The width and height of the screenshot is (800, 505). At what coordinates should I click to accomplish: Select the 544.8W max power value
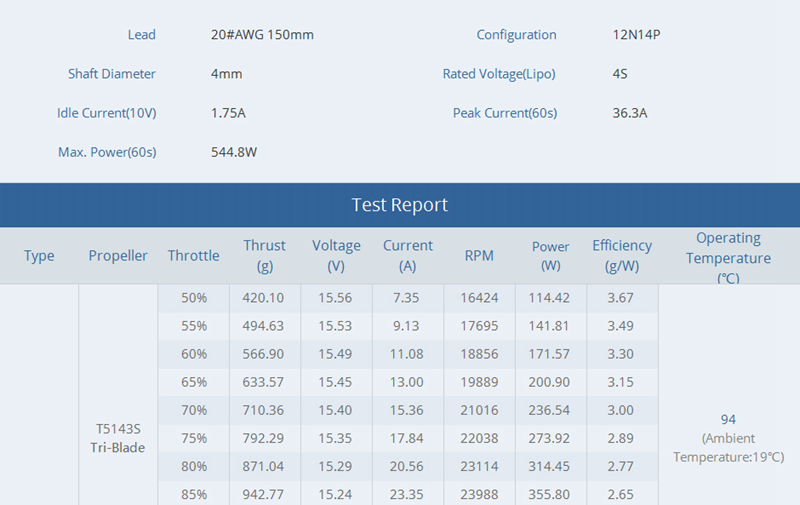234,152
